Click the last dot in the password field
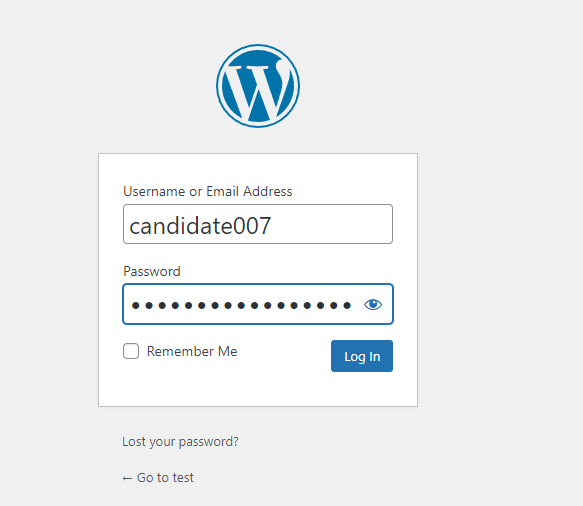Viewport: 583px width, 506px height. (347, 305)
